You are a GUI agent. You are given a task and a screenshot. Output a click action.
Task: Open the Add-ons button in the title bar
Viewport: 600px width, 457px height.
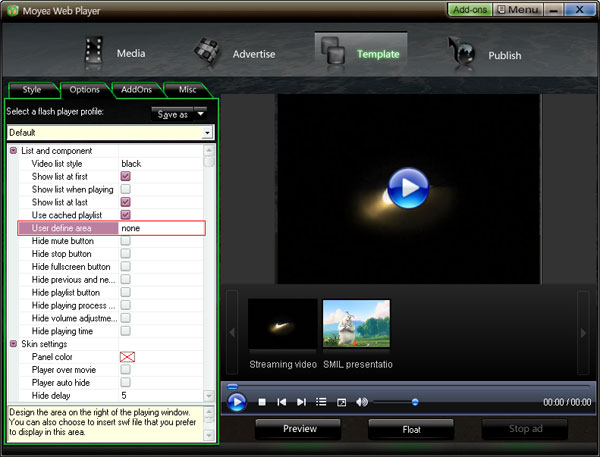[x=470, y=10]
